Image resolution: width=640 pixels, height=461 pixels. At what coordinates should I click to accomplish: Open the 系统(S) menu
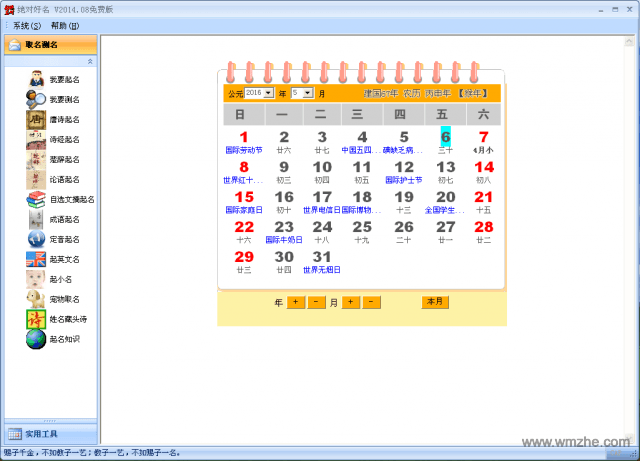[27, 25]
